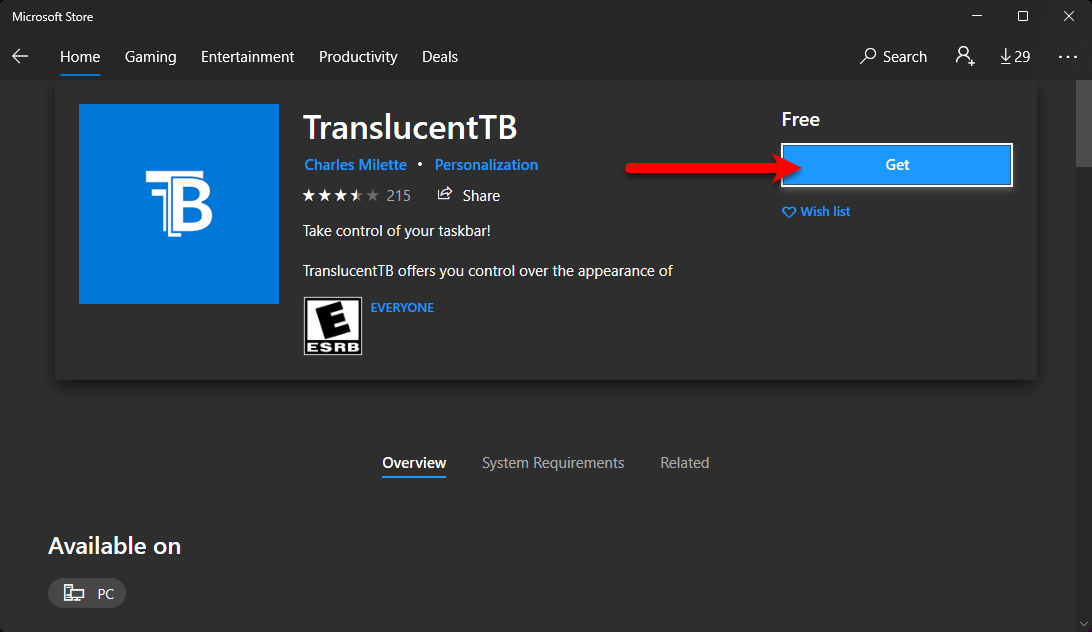Image resolution: width=1092 pixels, height=632 pixels.
Task: Open the Personalization category link
Action: (x=486, y=164)
